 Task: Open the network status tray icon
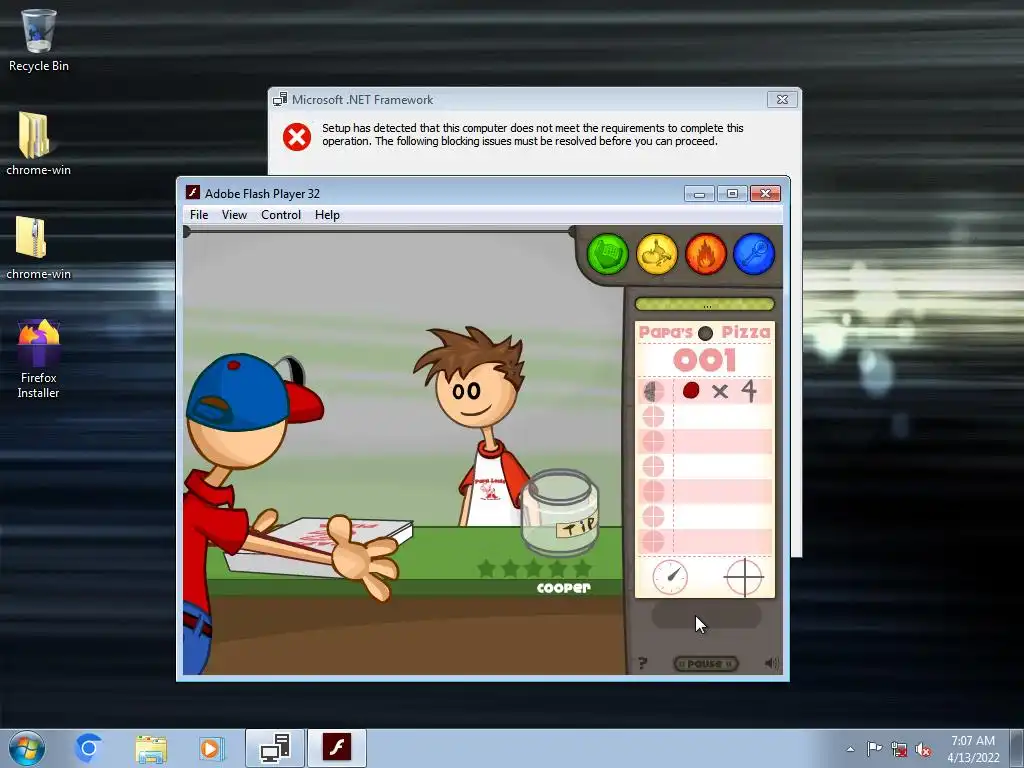click(x=899, y=749)
